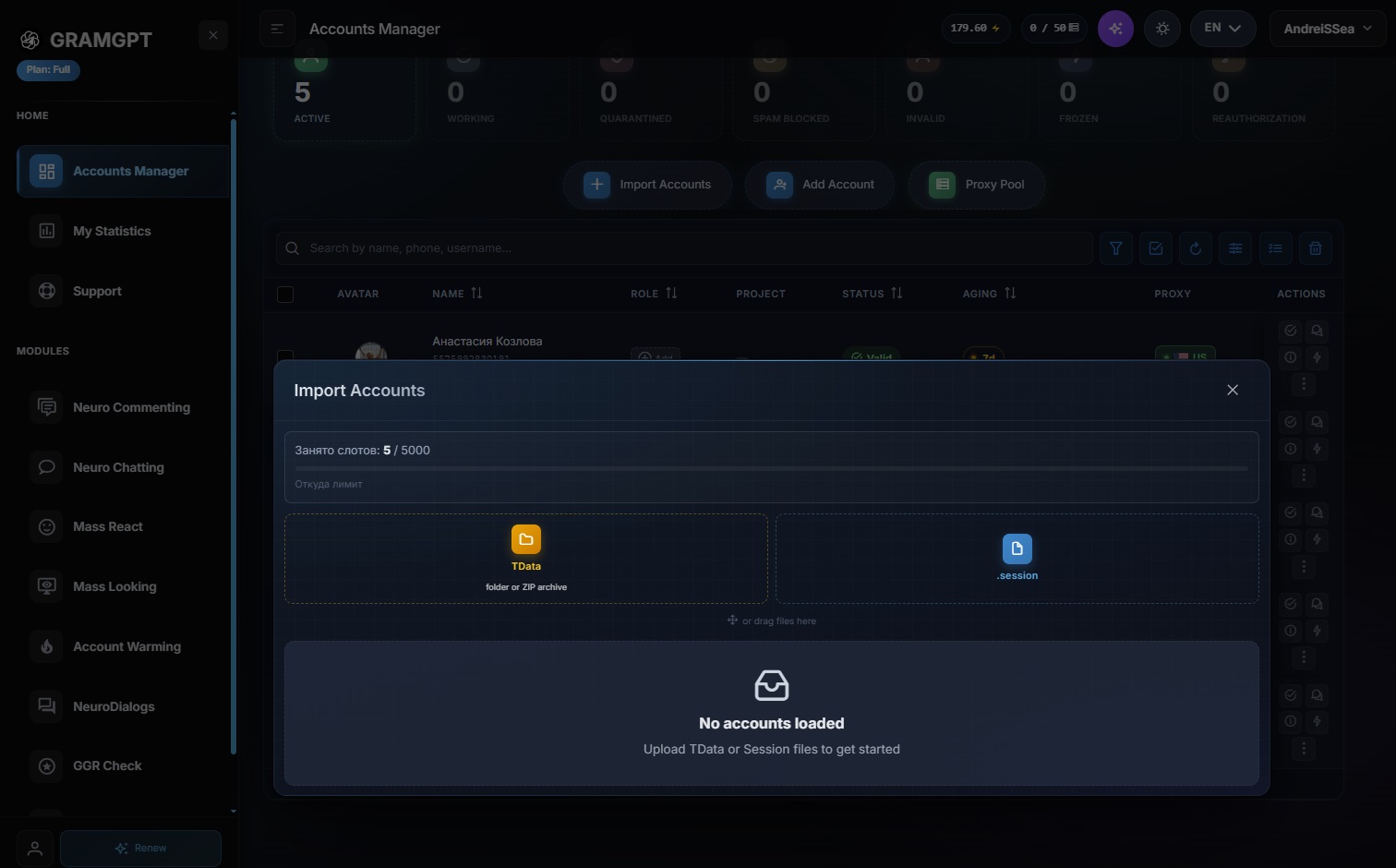Click the Neuro Chatting icon
This screenshot has width=1396, height=868.
click(46, 467)
